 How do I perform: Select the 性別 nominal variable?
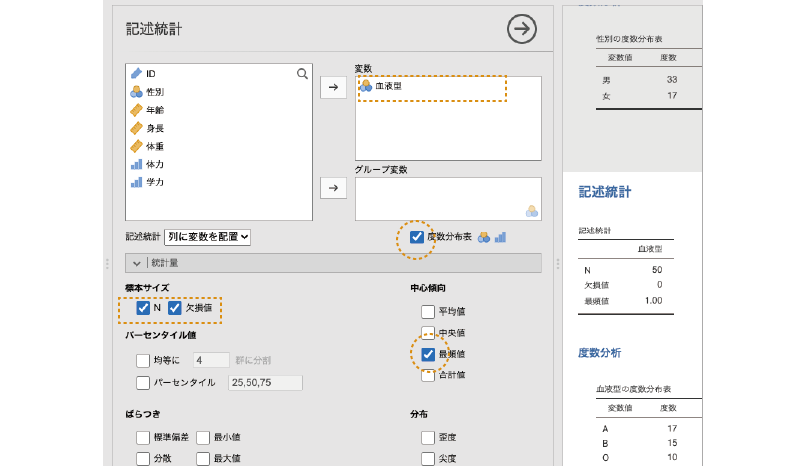point(154,92)
